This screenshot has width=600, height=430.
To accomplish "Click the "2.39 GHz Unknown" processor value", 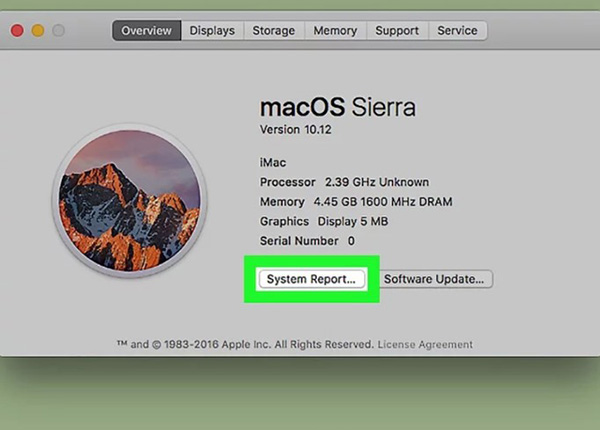I will tap(377, 182).
